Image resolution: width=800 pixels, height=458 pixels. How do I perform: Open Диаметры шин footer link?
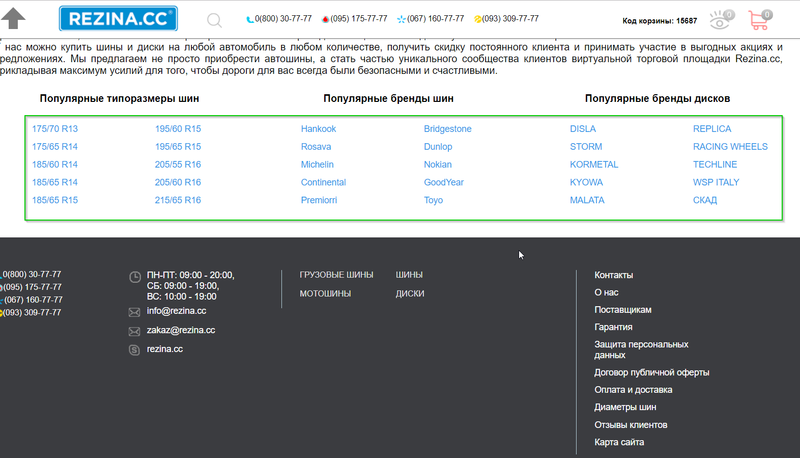tap(625, 408)
